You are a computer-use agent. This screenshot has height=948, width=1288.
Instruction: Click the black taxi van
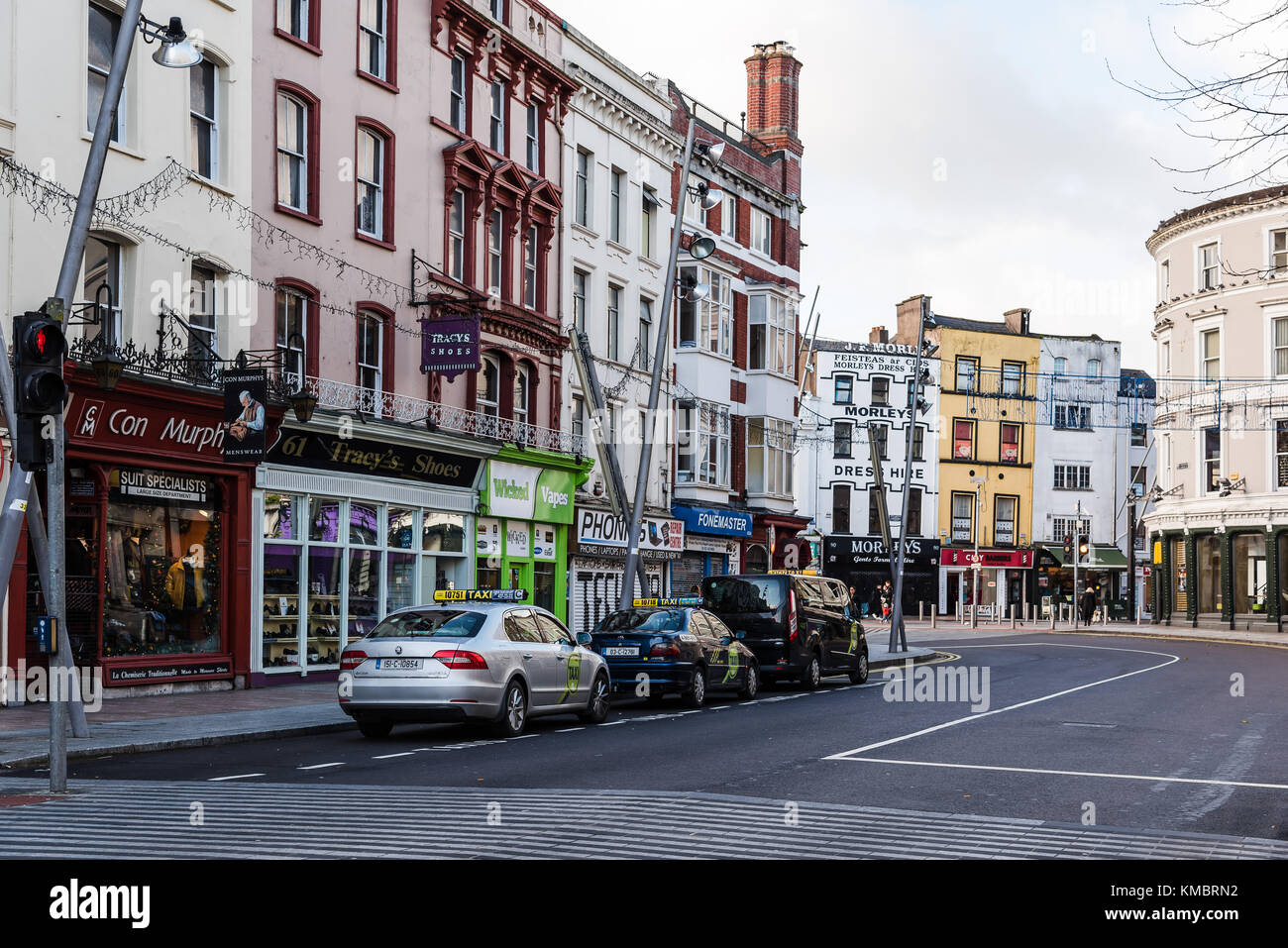pos(785,629)
